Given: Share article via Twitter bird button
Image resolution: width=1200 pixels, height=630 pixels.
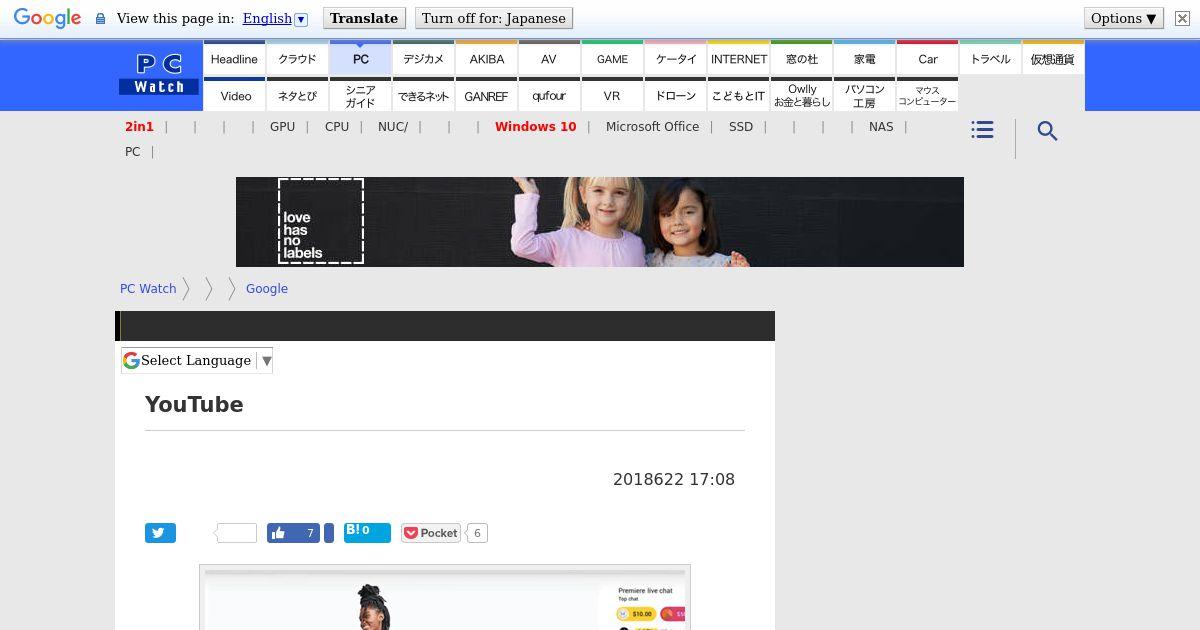Looking at the screenshot, I should [160, 533].
